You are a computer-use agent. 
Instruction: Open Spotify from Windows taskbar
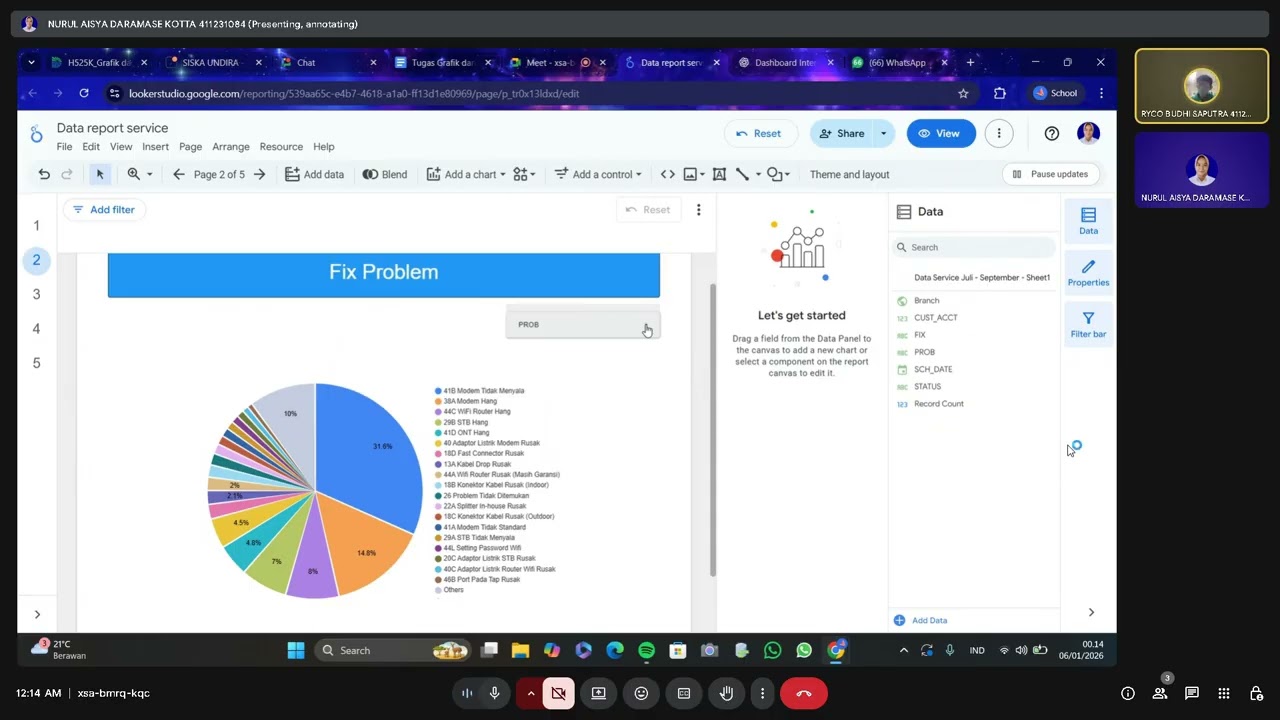click(646, 650)
